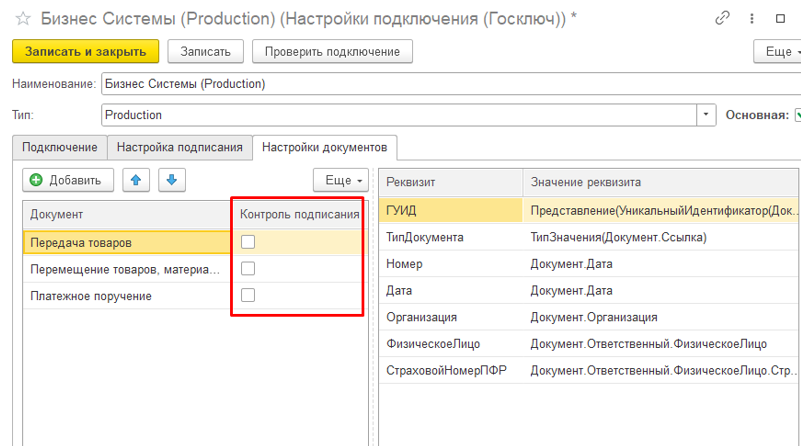Image resolution: width=801 pixels, height=446 pixels.
Task: Open the "Еще" menu above documents table
Action: click(x=341, y=180)
